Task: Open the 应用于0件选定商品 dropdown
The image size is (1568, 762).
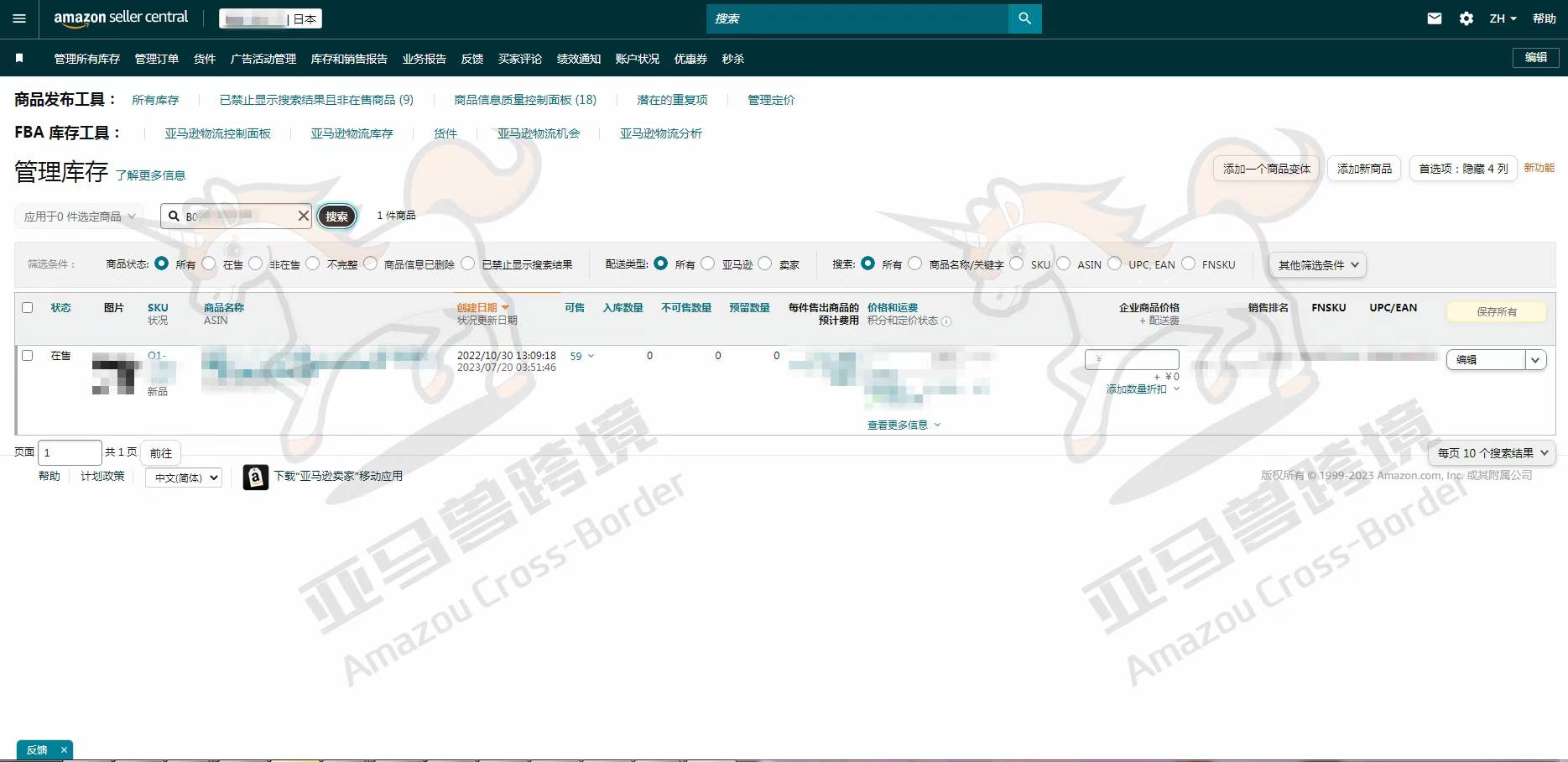Action: (79, 216)
